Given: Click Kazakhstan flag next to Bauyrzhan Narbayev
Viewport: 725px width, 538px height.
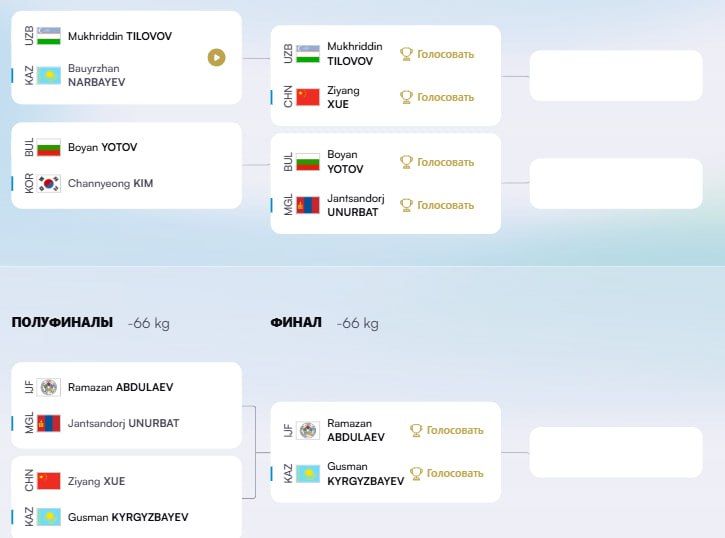Looking at the screenshot, I should pyautogui.click(x=49, y=75).
